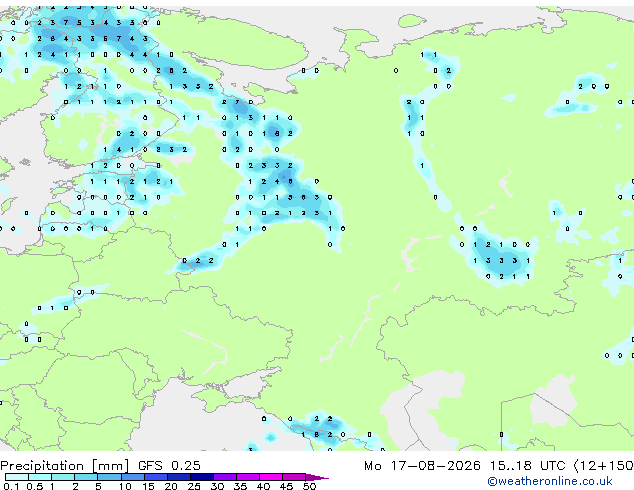
Task: Click the 10–15 mm legend color box
Action: [133, 477]
